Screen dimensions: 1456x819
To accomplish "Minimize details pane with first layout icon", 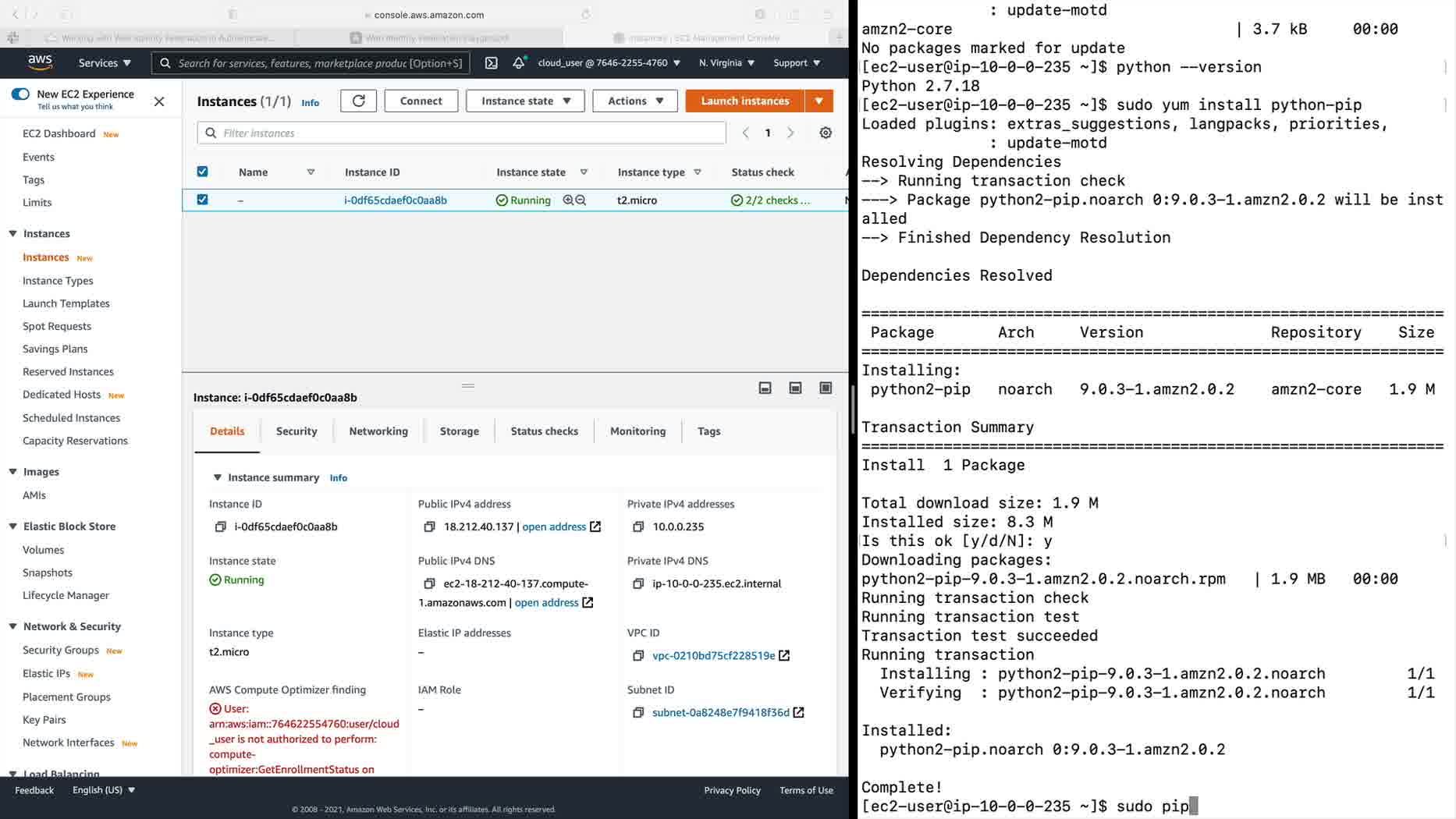I will click(x=765, y=388).
